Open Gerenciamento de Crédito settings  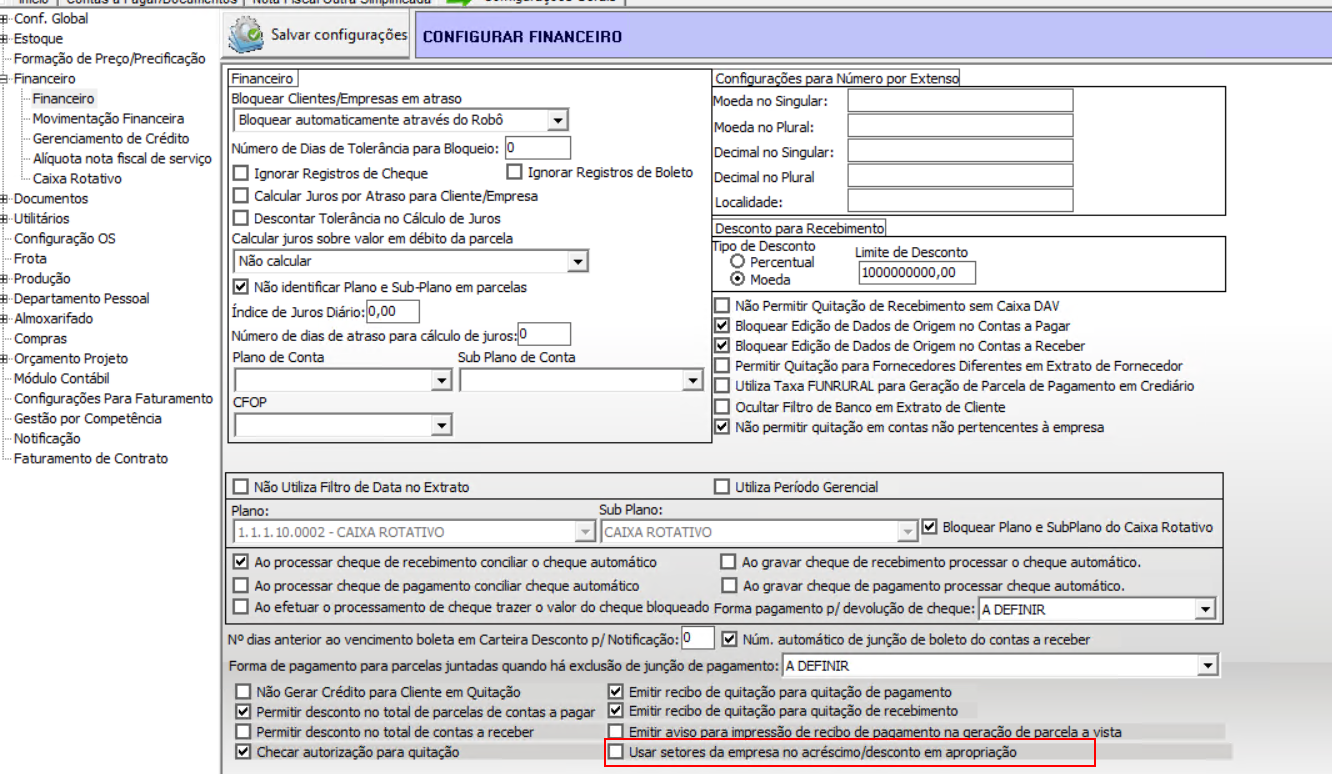(110, 139)
